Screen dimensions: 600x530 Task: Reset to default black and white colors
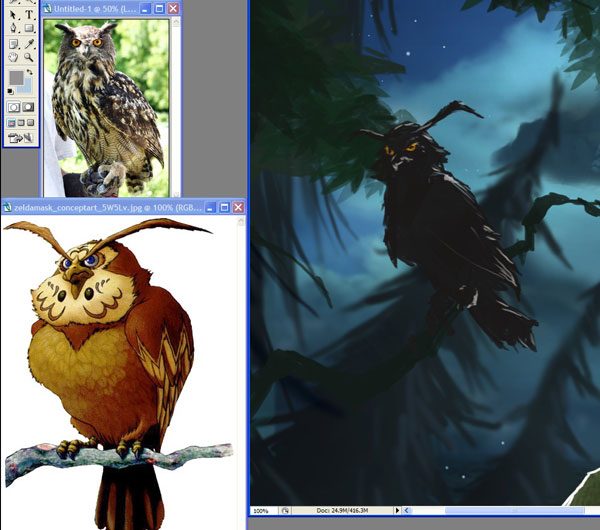click(10, 91)
